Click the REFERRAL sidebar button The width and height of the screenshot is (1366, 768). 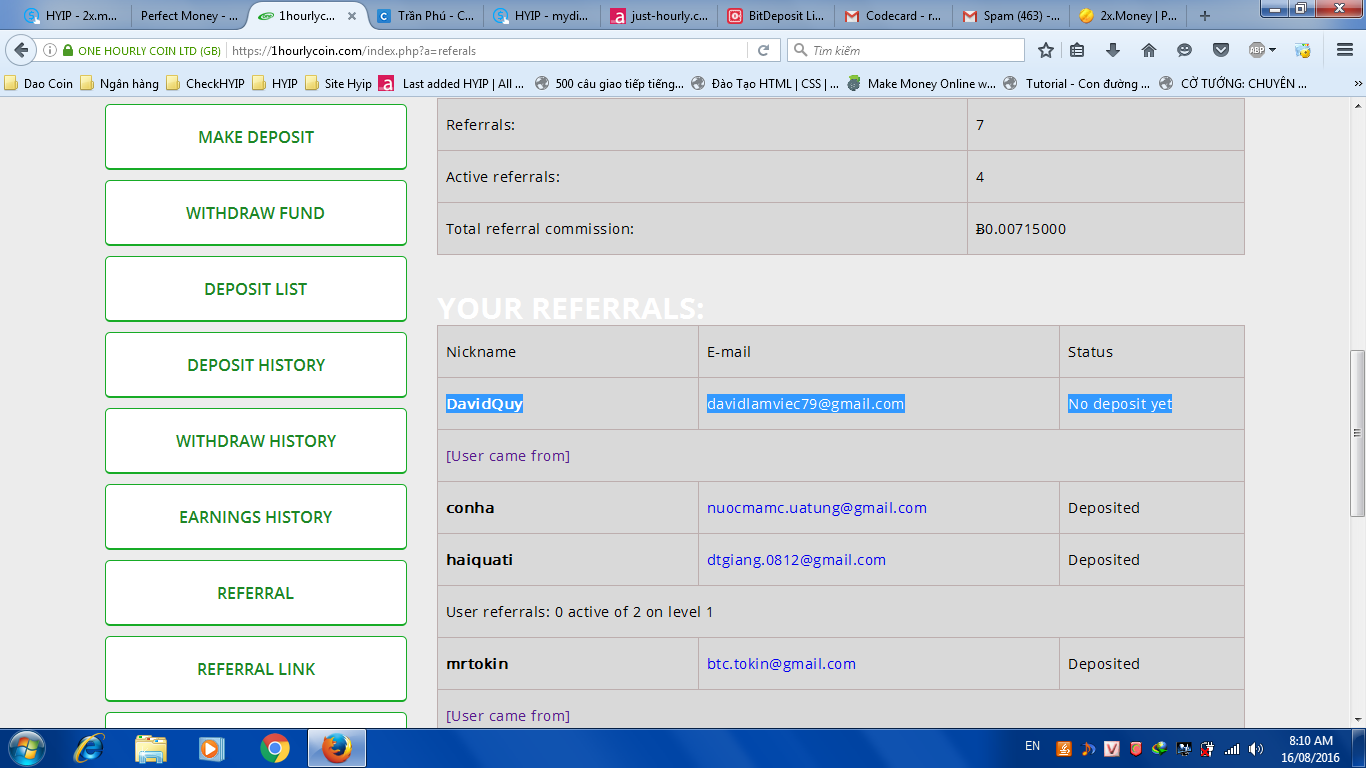click(256, 593)
